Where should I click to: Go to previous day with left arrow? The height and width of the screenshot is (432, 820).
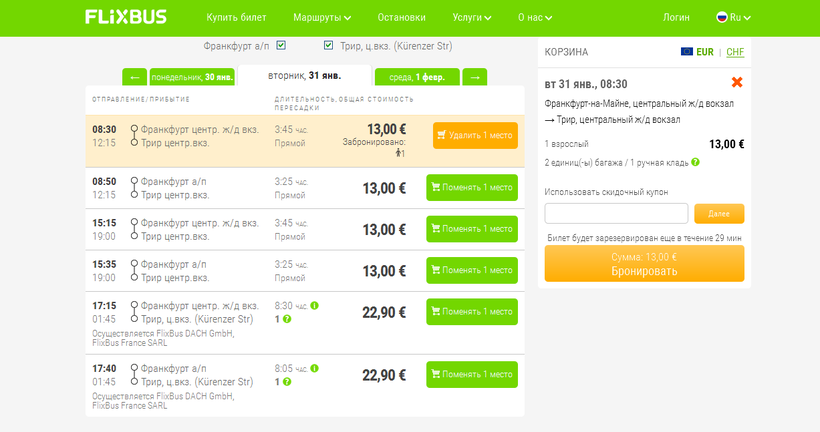(x=134, y=77)
